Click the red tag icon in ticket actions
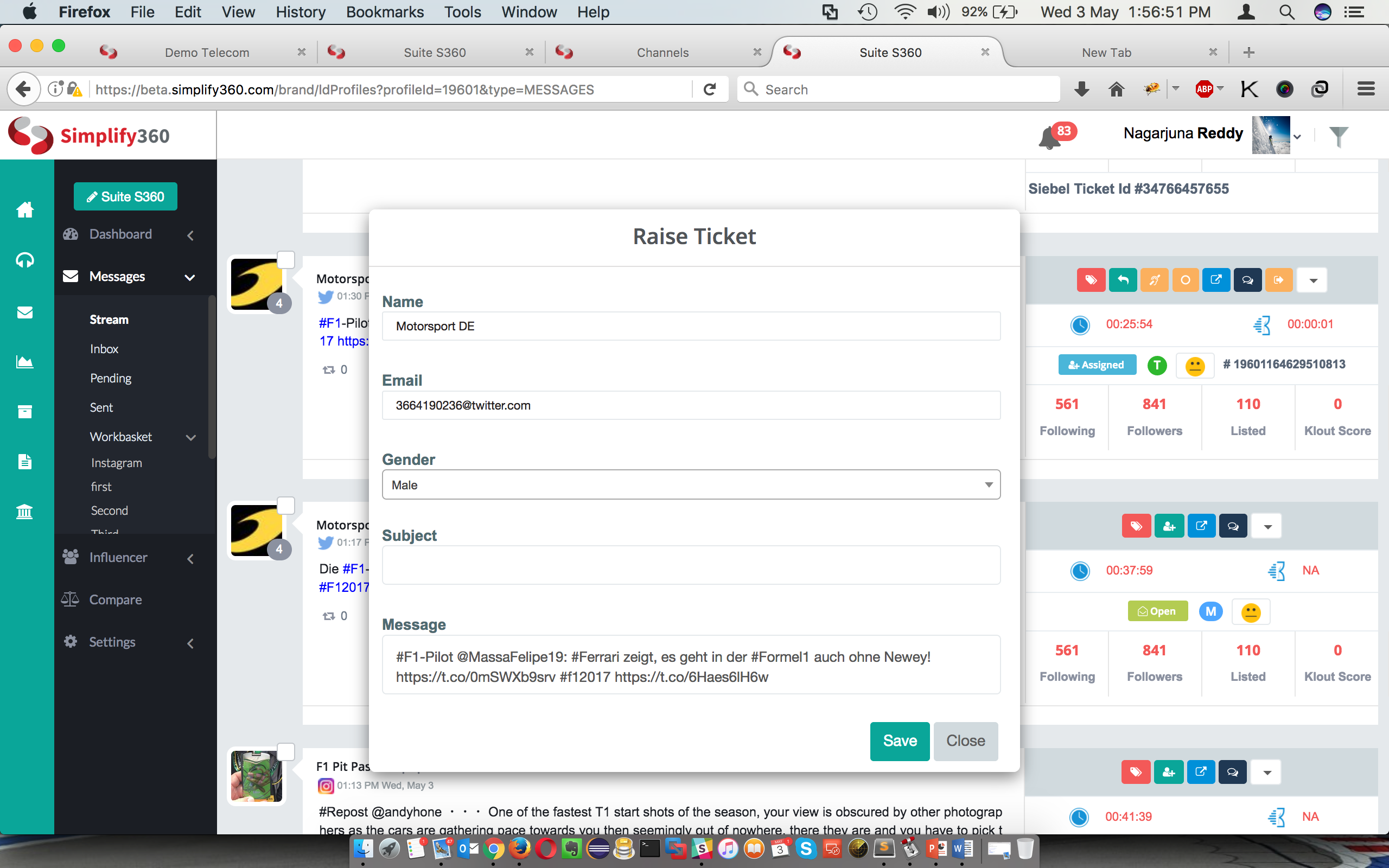 pos(1091,279)
